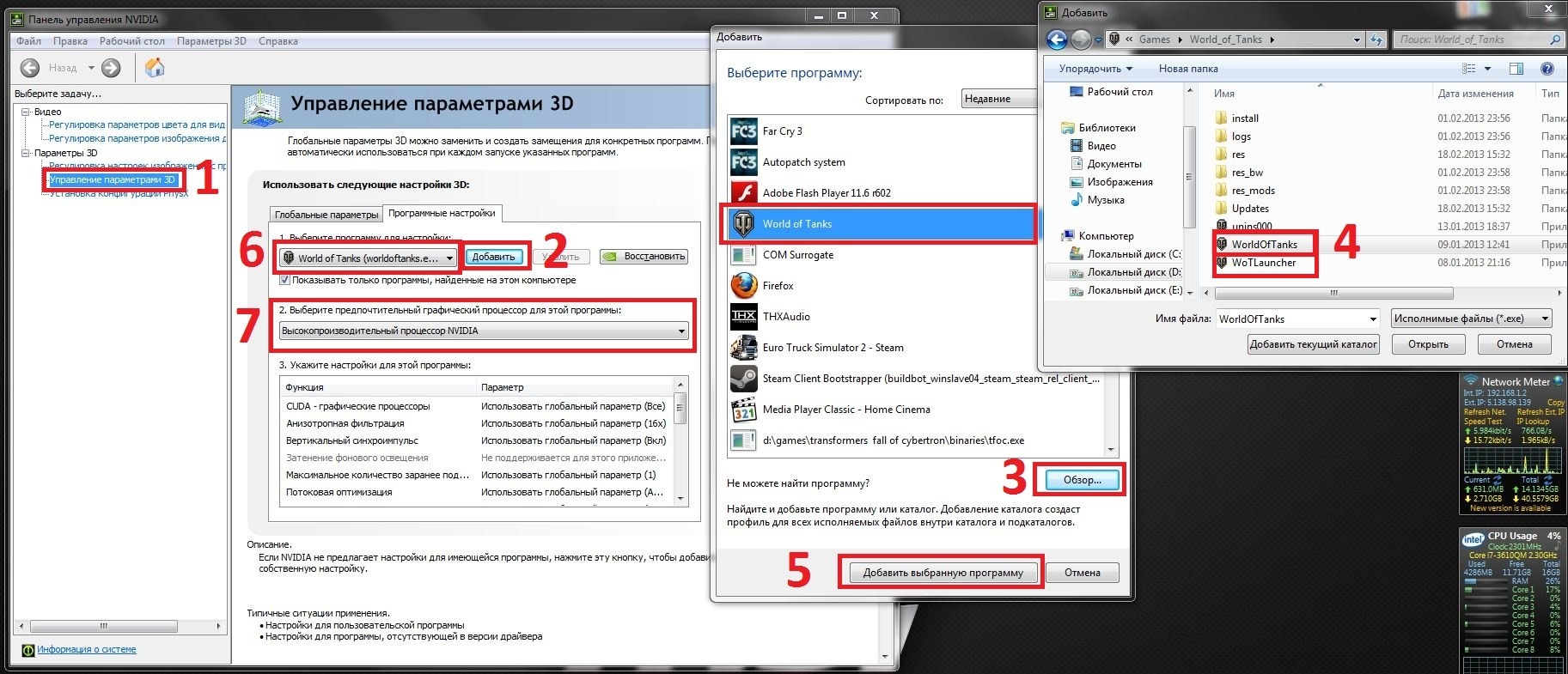Open the Правка menu
The height and width of the screenshot is (674, 1568).
(70, 41)
